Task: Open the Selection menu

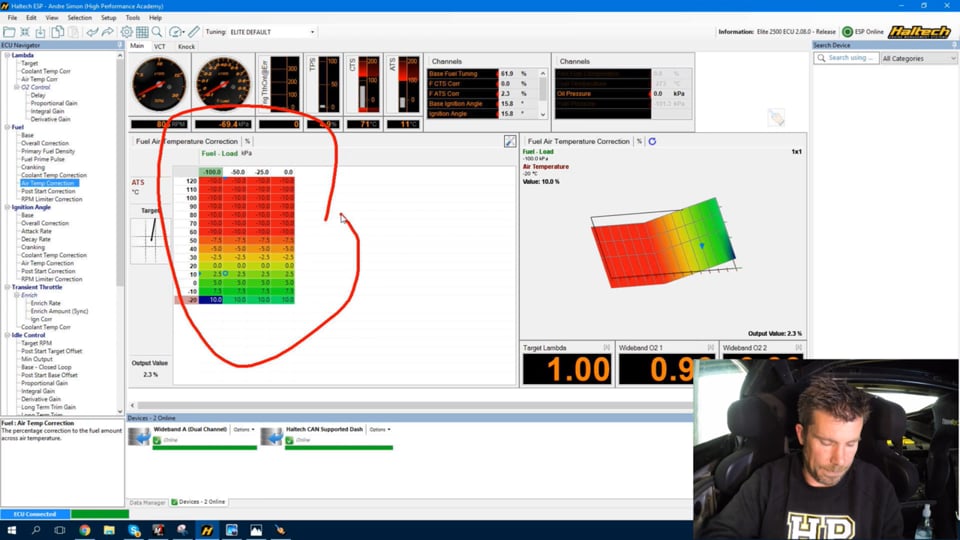Action: (80, 18)
